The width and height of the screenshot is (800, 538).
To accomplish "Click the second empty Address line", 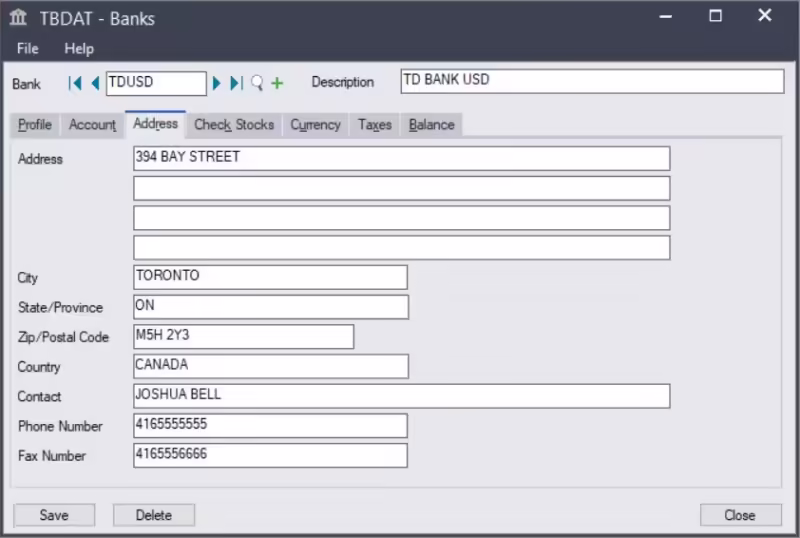I will click(402, 188).
